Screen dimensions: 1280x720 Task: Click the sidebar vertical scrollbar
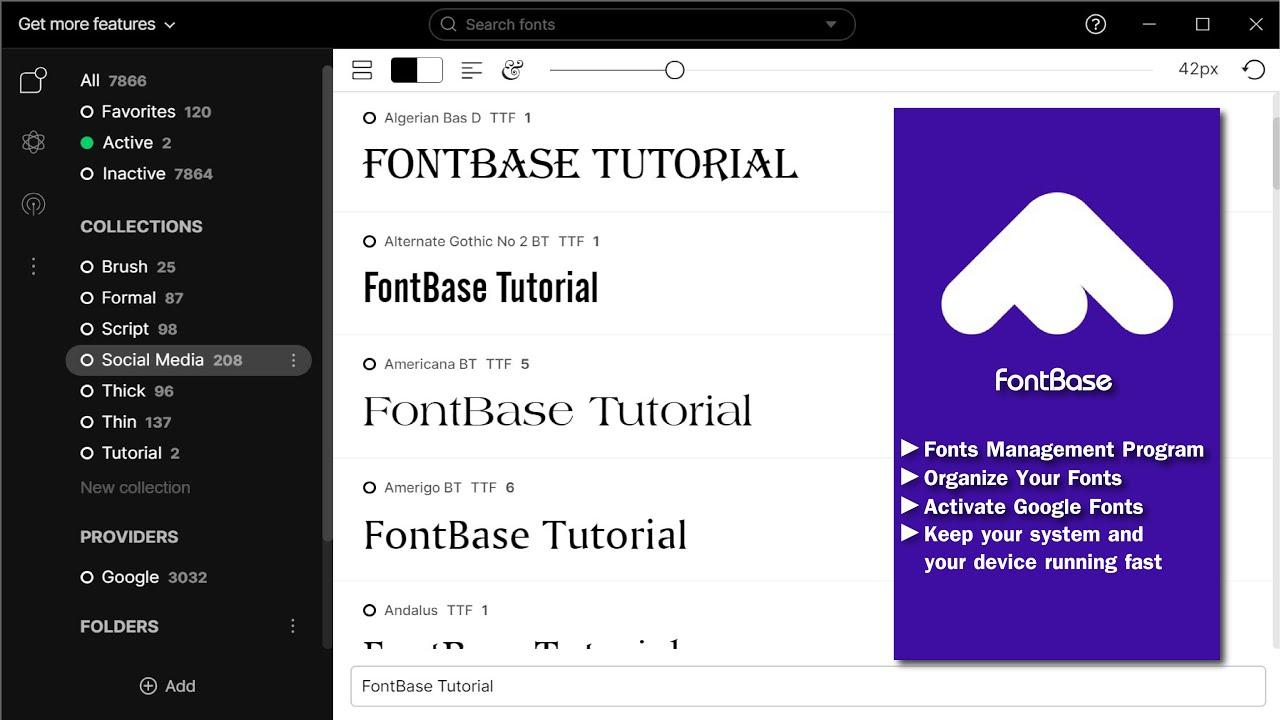click(326, 305)
